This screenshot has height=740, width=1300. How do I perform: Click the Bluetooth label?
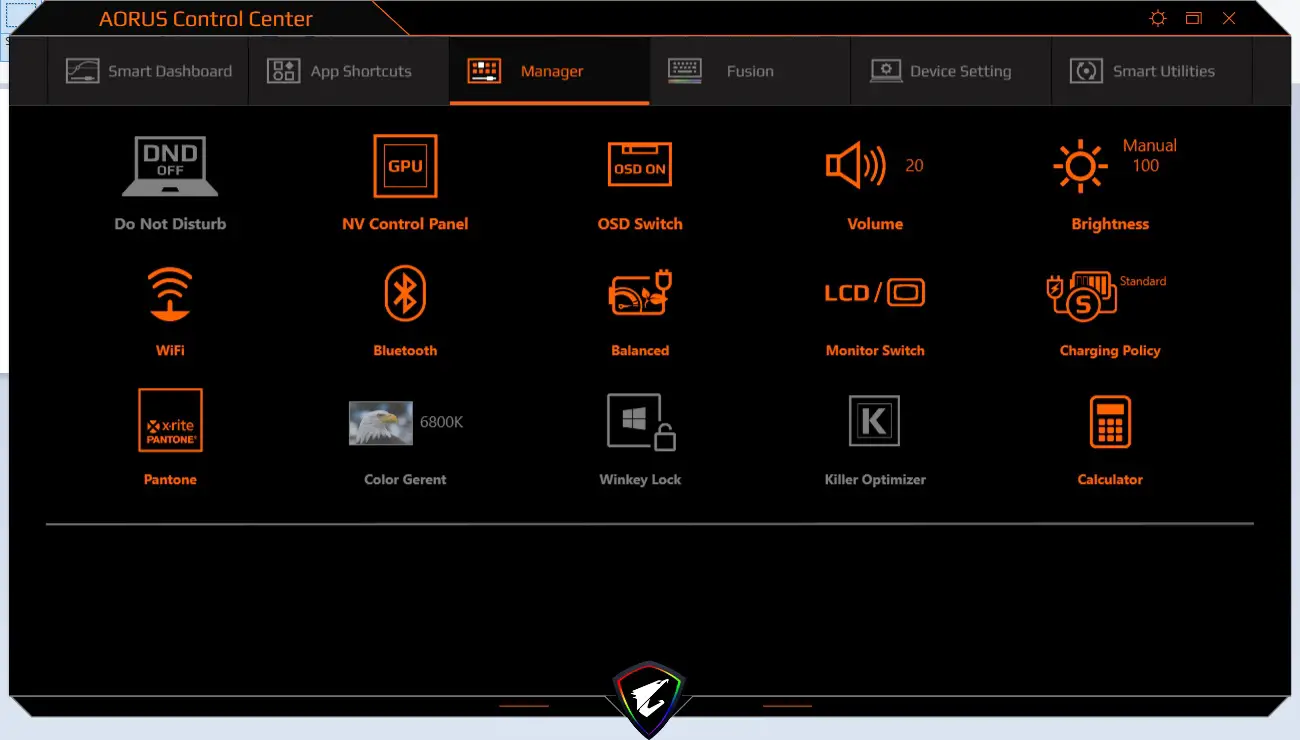click(405, 351)
